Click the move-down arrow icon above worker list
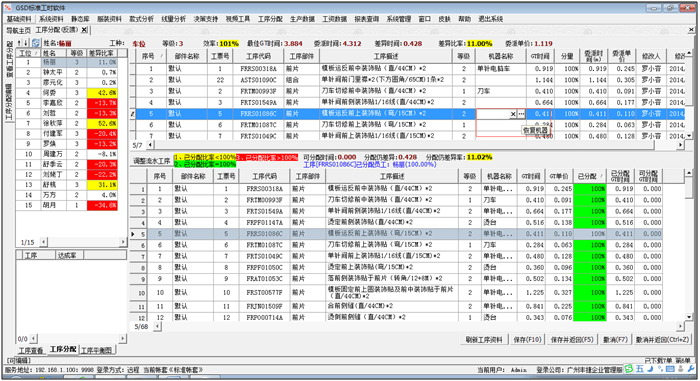This screenshot has height=381, width=700. [26, 43]
